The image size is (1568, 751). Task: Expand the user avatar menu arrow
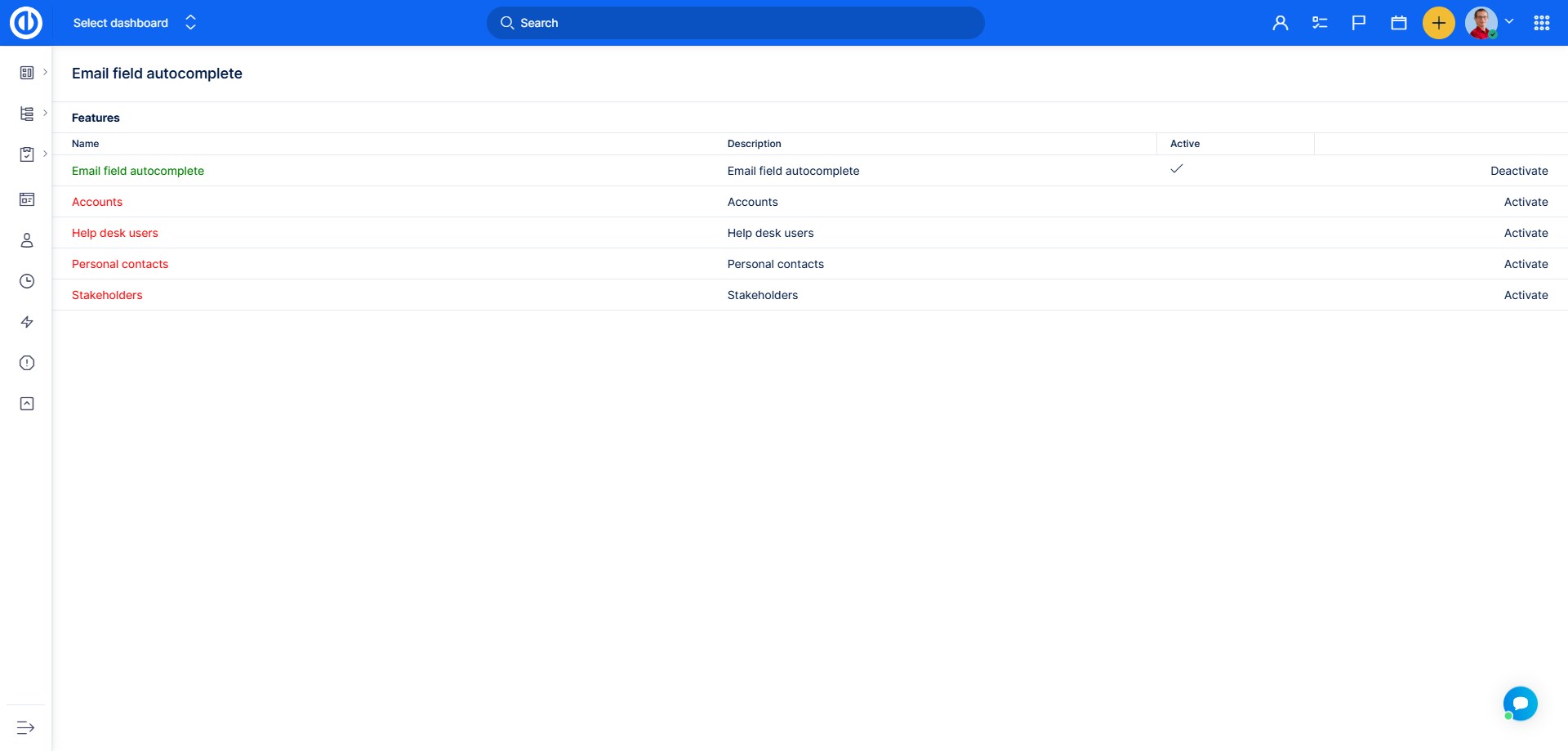[x=1509, y=22]
